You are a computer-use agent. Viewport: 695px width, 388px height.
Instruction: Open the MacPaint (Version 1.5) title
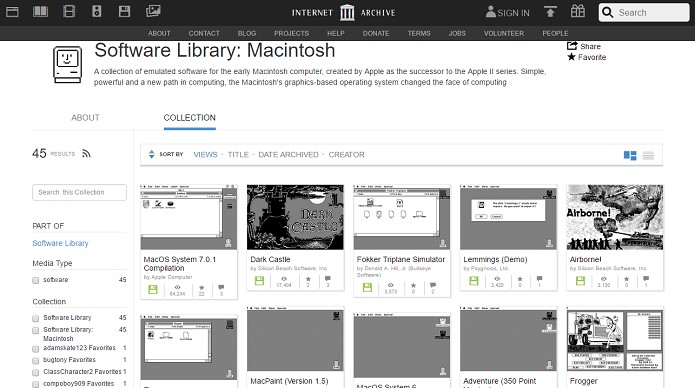(289, 381)
